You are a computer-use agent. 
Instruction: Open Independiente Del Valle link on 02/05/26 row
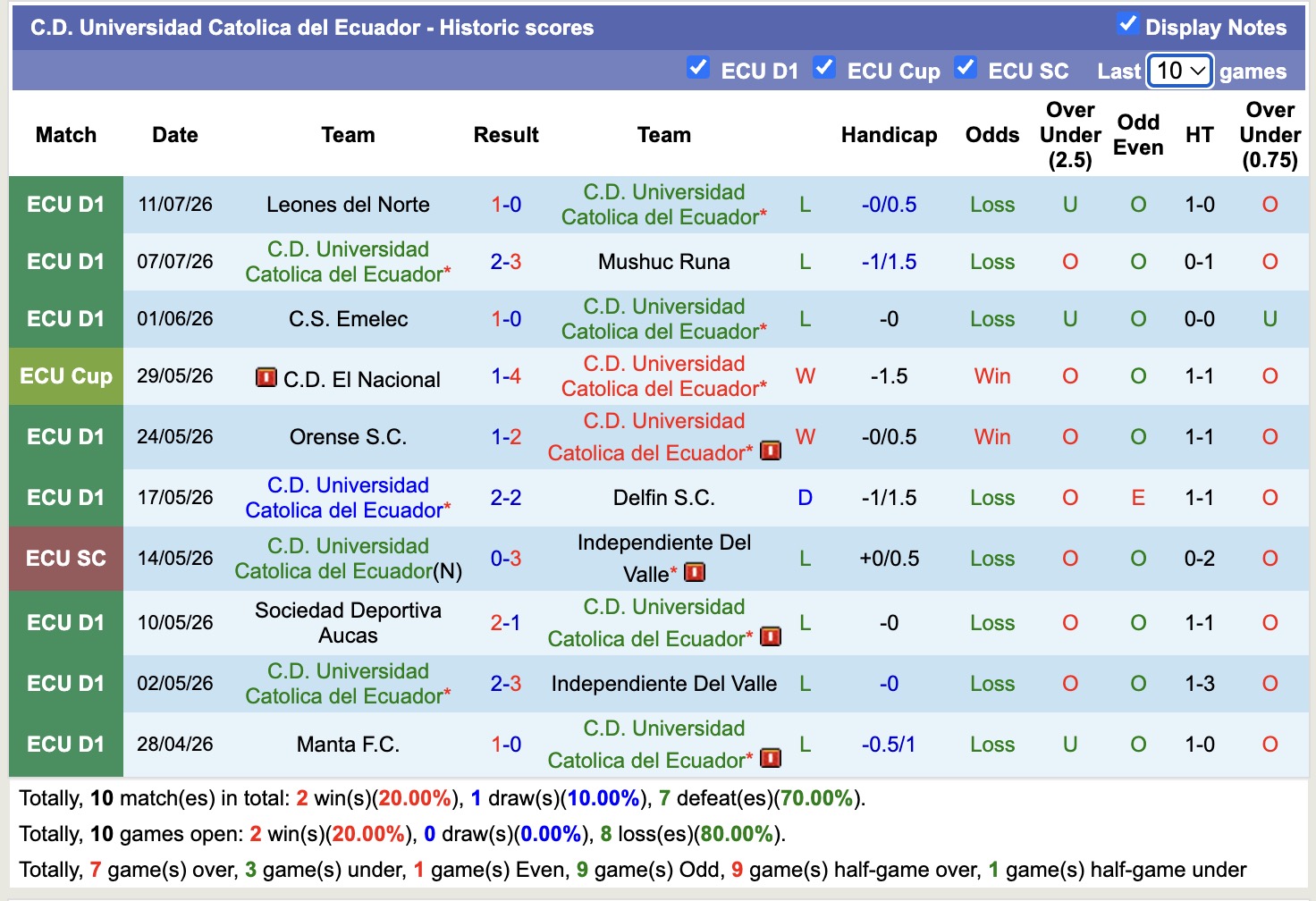tap(664, 684)
